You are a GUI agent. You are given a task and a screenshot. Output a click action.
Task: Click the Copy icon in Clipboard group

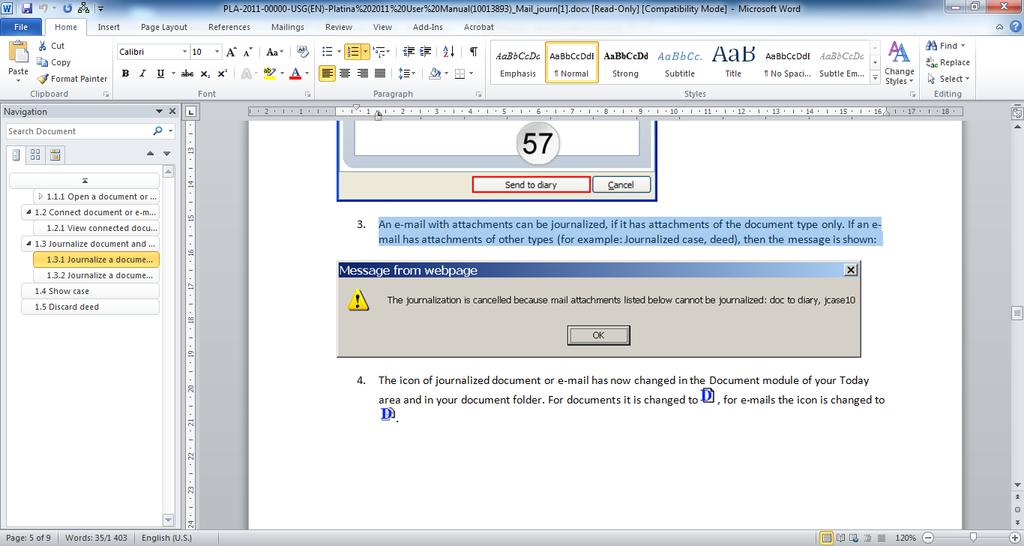(42, 62)
